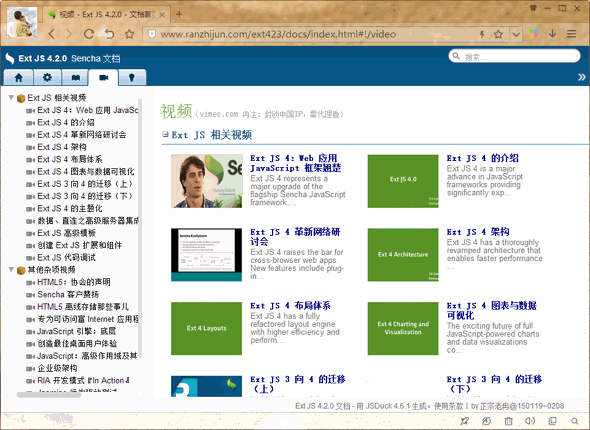
Task: Click the status bar pin icon
Action: pos(465,421)
